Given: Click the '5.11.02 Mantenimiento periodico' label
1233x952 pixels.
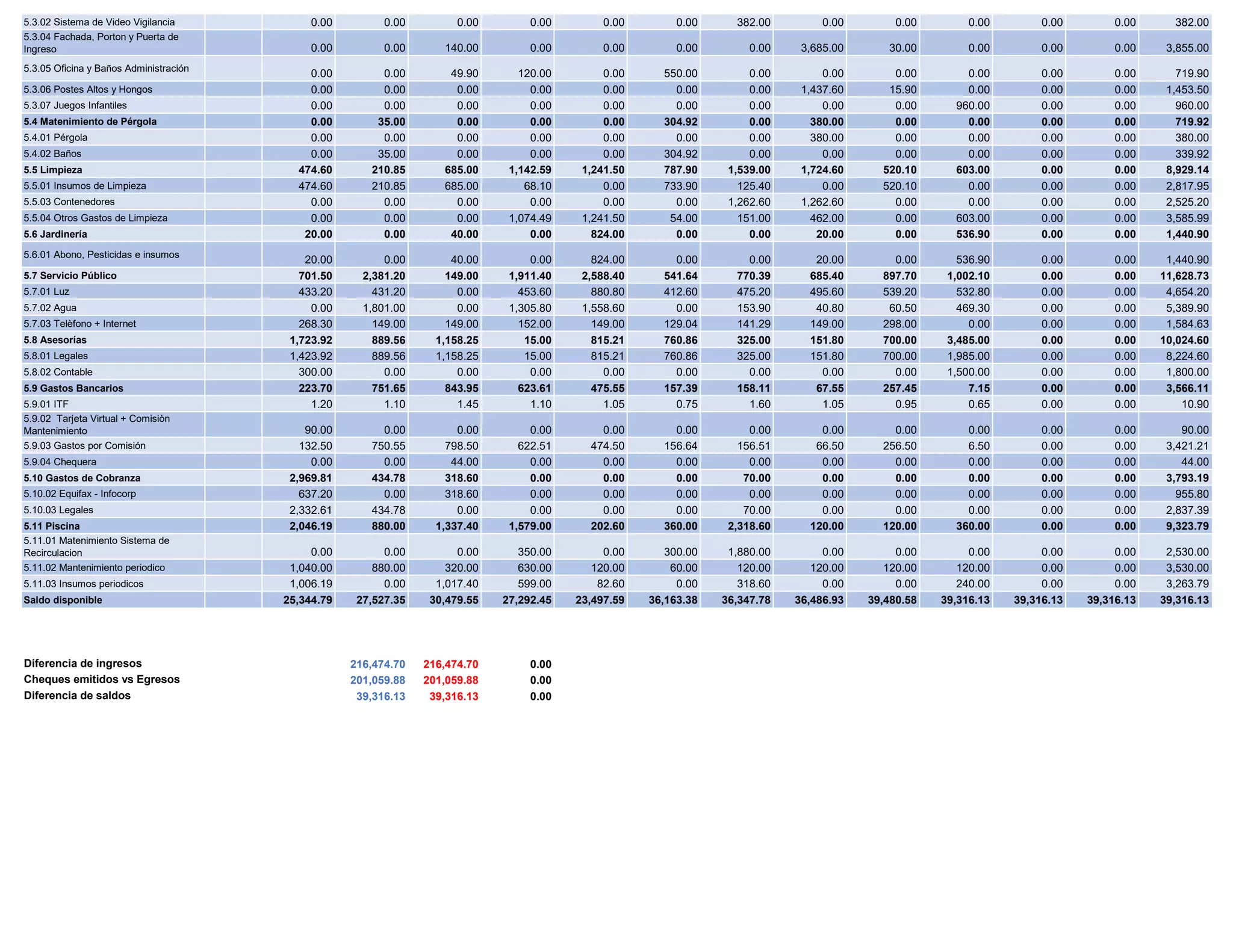Looking at the screenshot, I should (x=95, y=568).
